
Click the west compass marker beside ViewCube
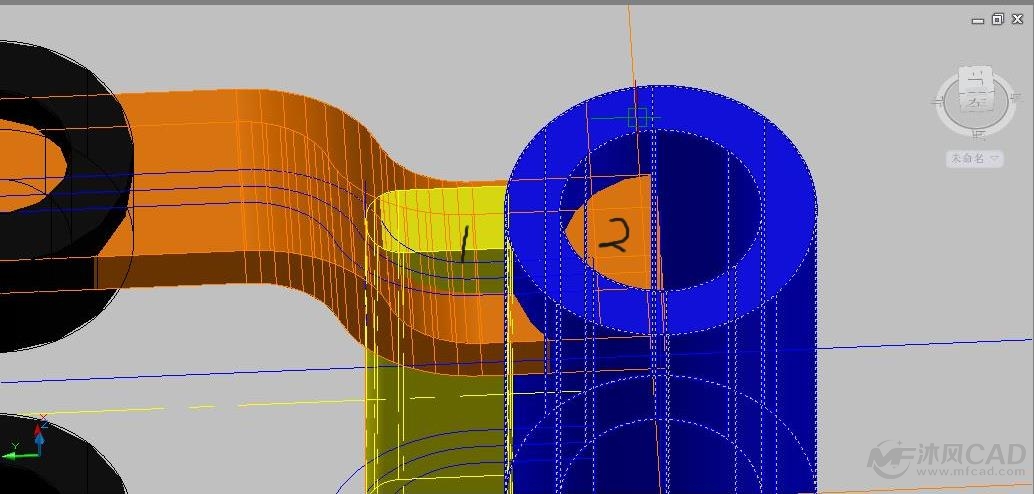click(940, 102)
